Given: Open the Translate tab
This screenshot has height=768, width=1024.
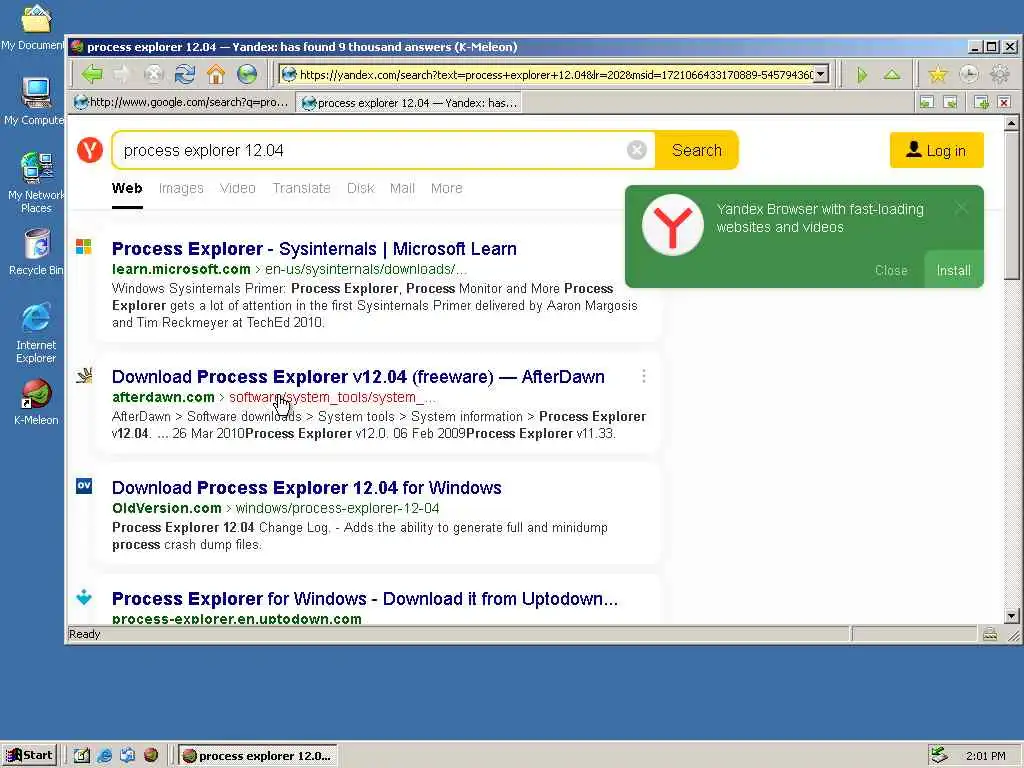Looking at the screenshot, I should (x=301, y=188).
